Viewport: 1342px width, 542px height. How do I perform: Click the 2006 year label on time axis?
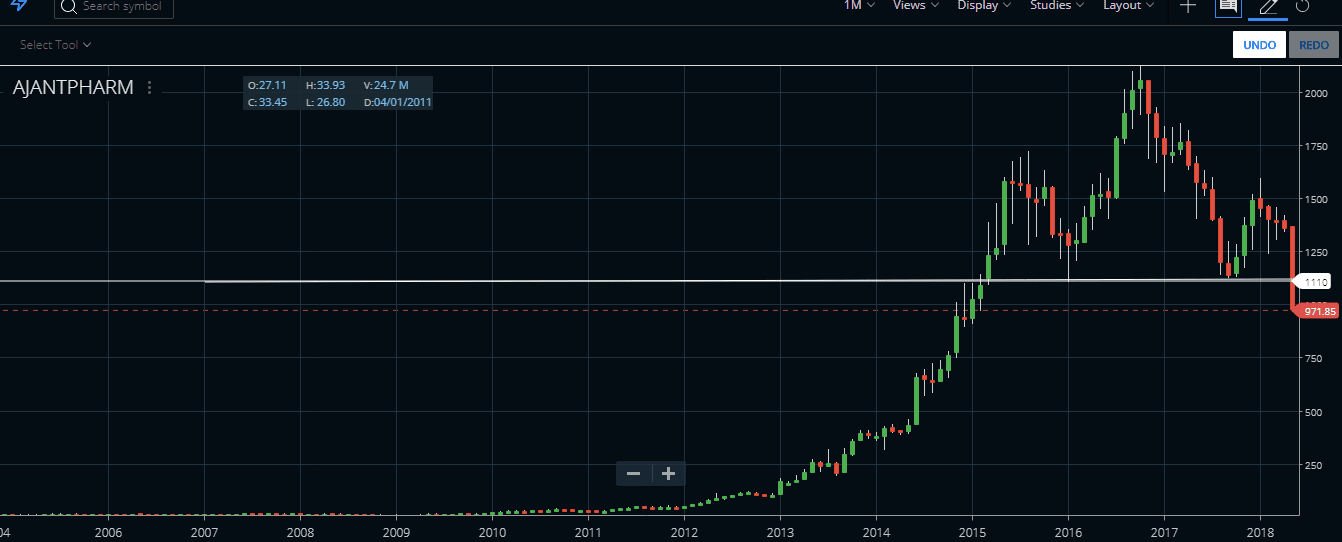tap(108, 531)
